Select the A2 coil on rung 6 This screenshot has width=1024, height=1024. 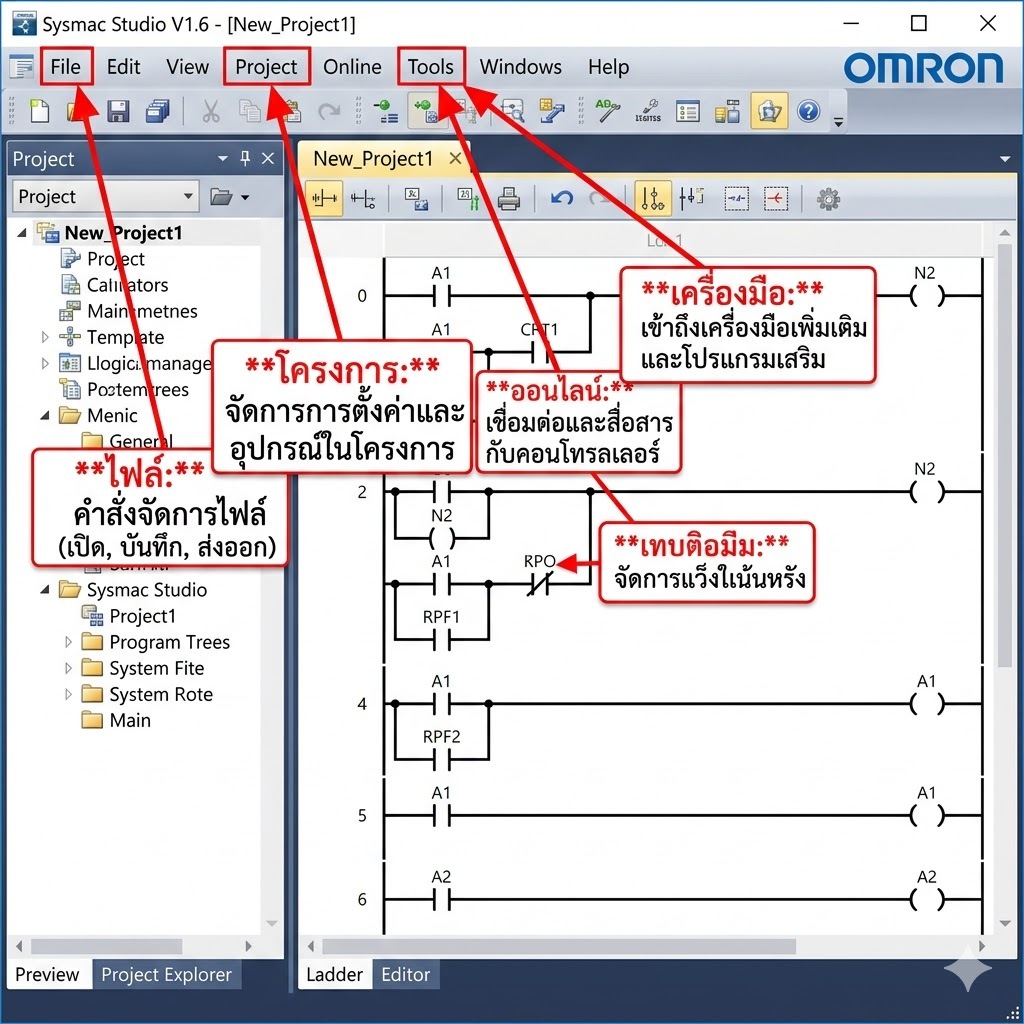click(927, 900)
